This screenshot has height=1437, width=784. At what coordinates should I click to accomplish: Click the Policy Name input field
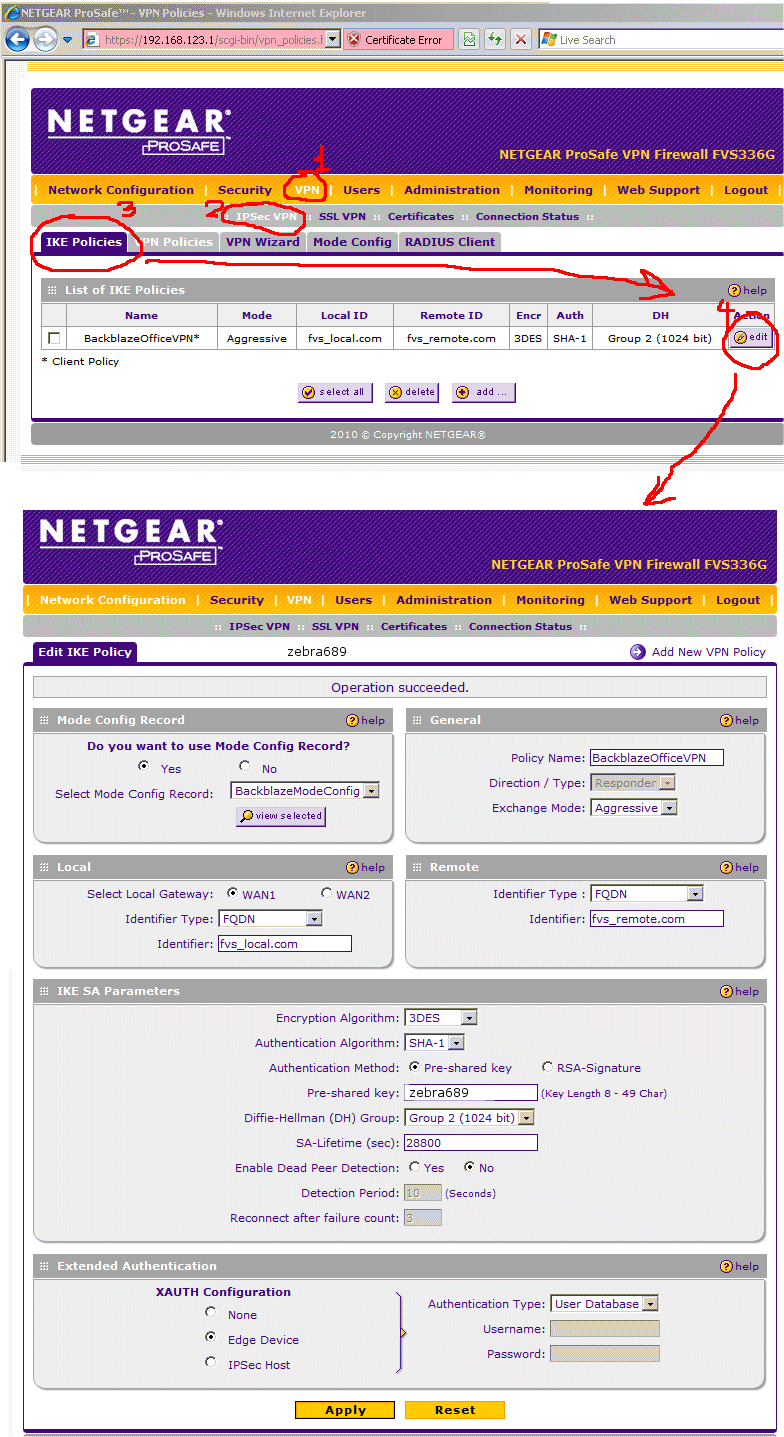tap(657, 758)
